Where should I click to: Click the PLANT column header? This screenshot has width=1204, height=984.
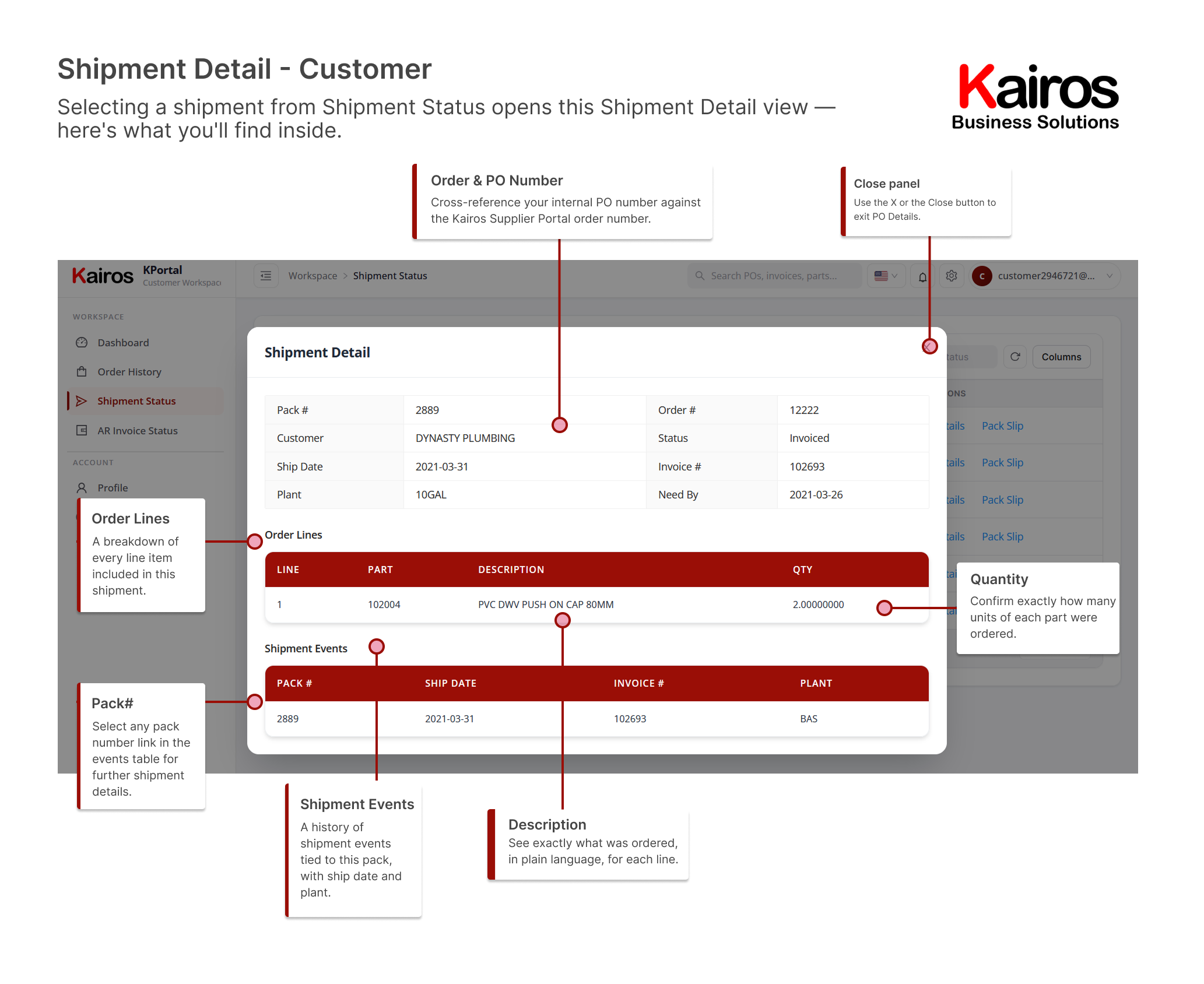click(x=816, y=683)
